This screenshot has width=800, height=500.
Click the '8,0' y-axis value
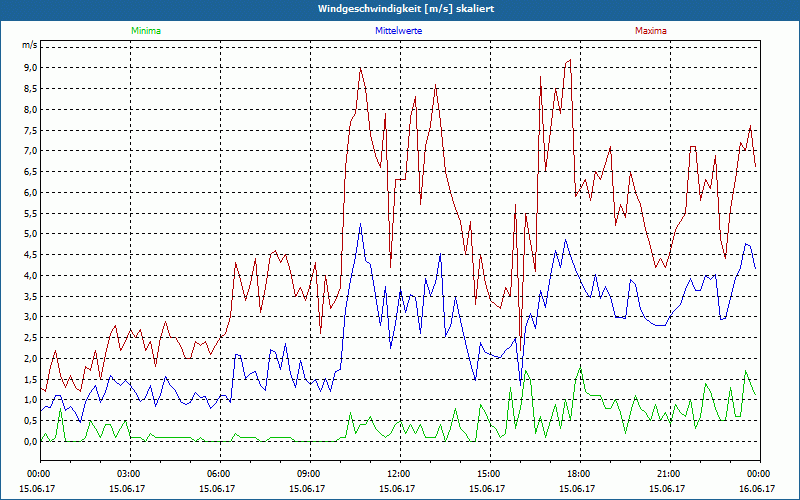click(x=31, y=110)
